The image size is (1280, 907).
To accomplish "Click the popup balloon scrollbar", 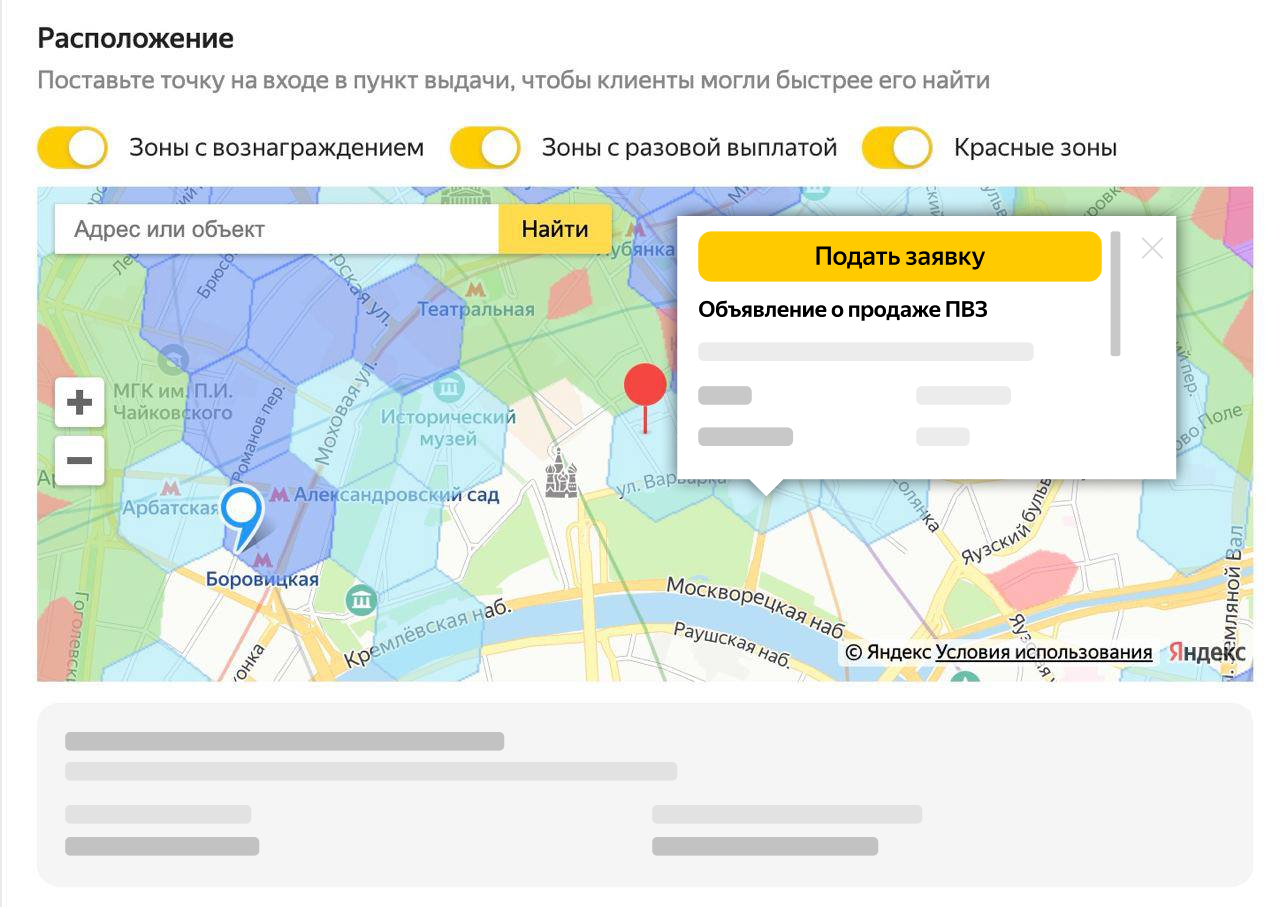I will click(1115, 294).
